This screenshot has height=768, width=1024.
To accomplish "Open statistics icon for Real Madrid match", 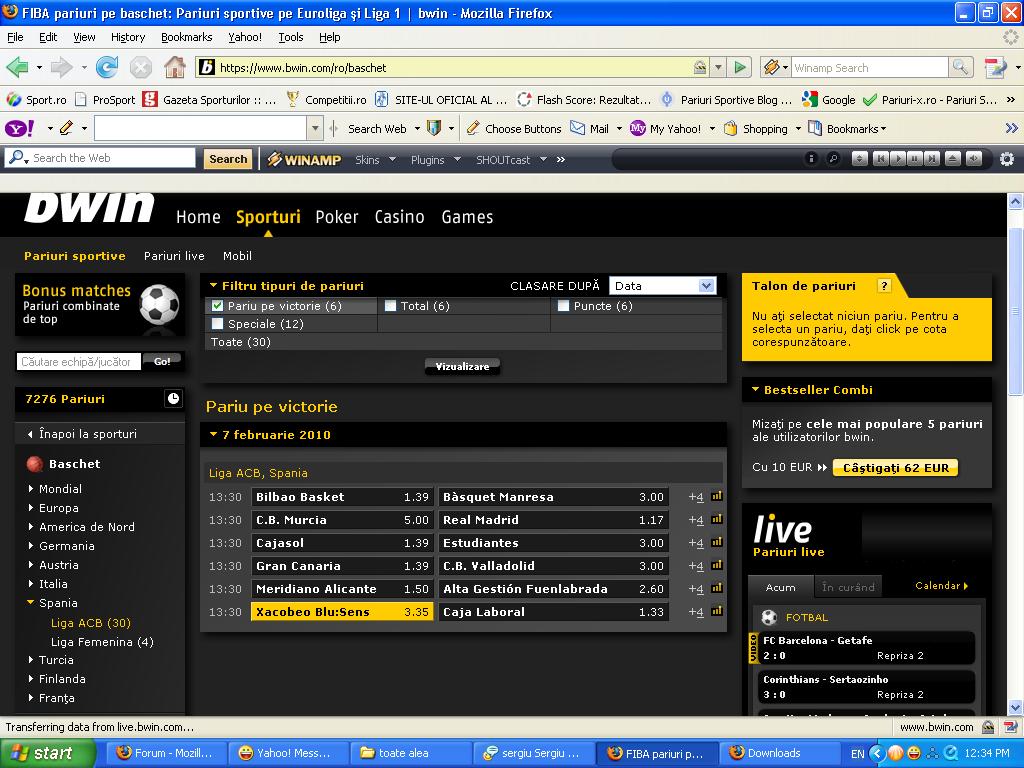I will (x=717, y=519).
